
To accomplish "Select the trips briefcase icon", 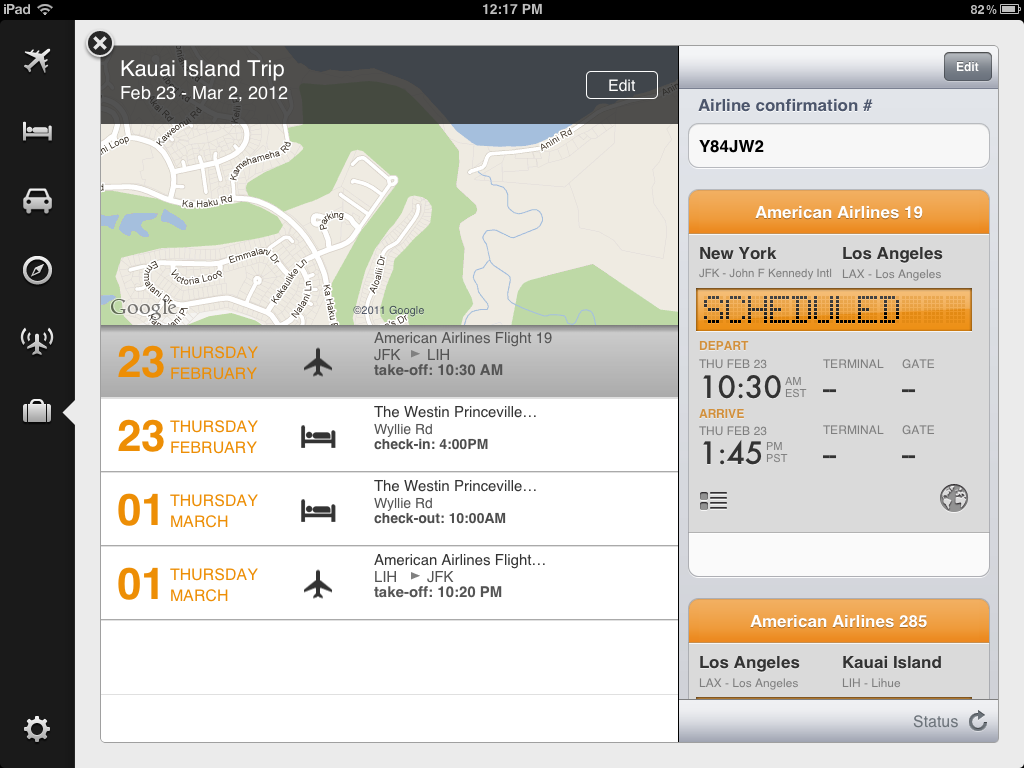I will [x=37, y=410].
